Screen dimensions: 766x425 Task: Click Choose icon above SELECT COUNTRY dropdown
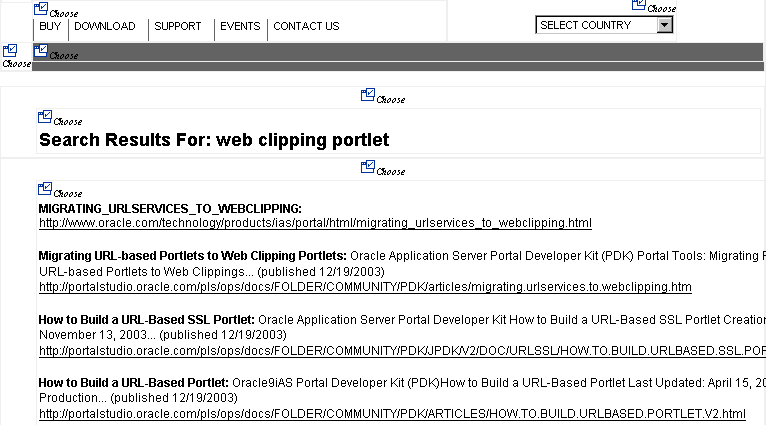point(639,5)
